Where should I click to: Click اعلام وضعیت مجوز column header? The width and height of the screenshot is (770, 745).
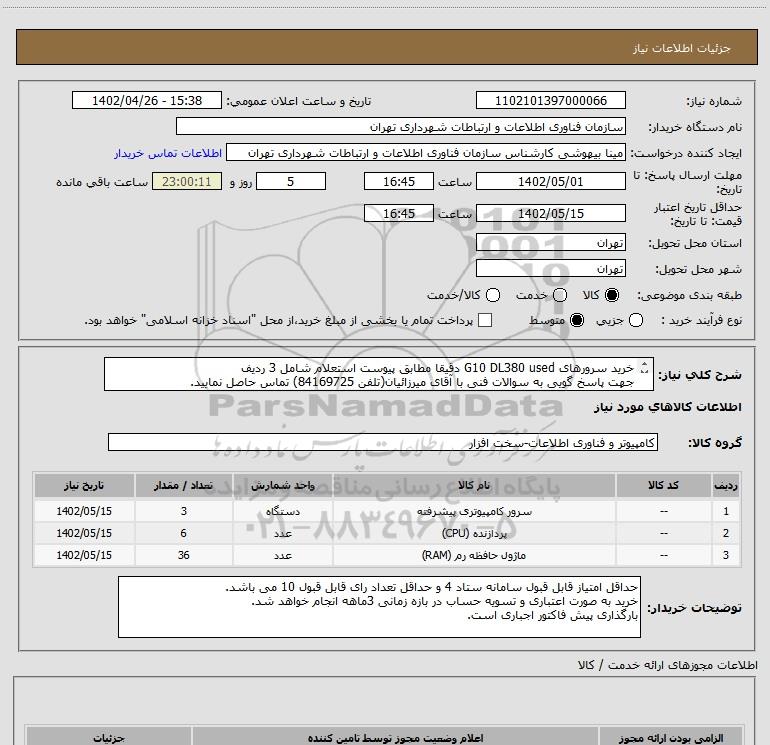[395, 738]
